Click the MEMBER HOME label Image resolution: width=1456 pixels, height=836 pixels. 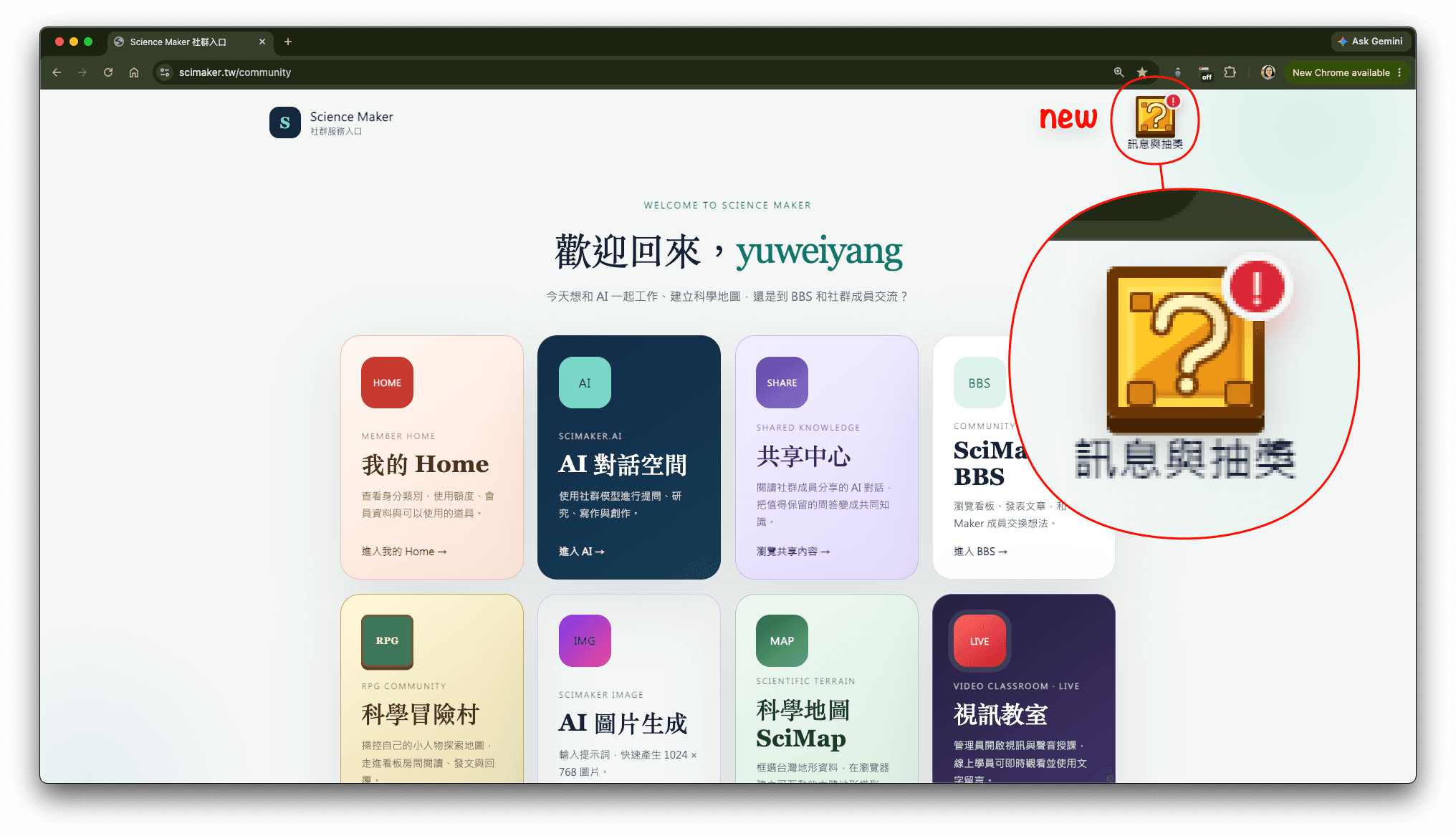point(398,436)
